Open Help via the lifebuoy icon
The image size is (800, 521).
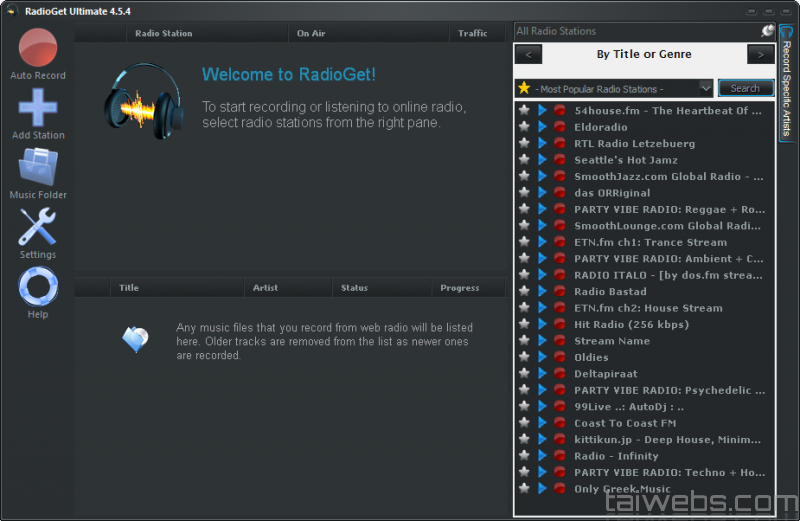38,288
